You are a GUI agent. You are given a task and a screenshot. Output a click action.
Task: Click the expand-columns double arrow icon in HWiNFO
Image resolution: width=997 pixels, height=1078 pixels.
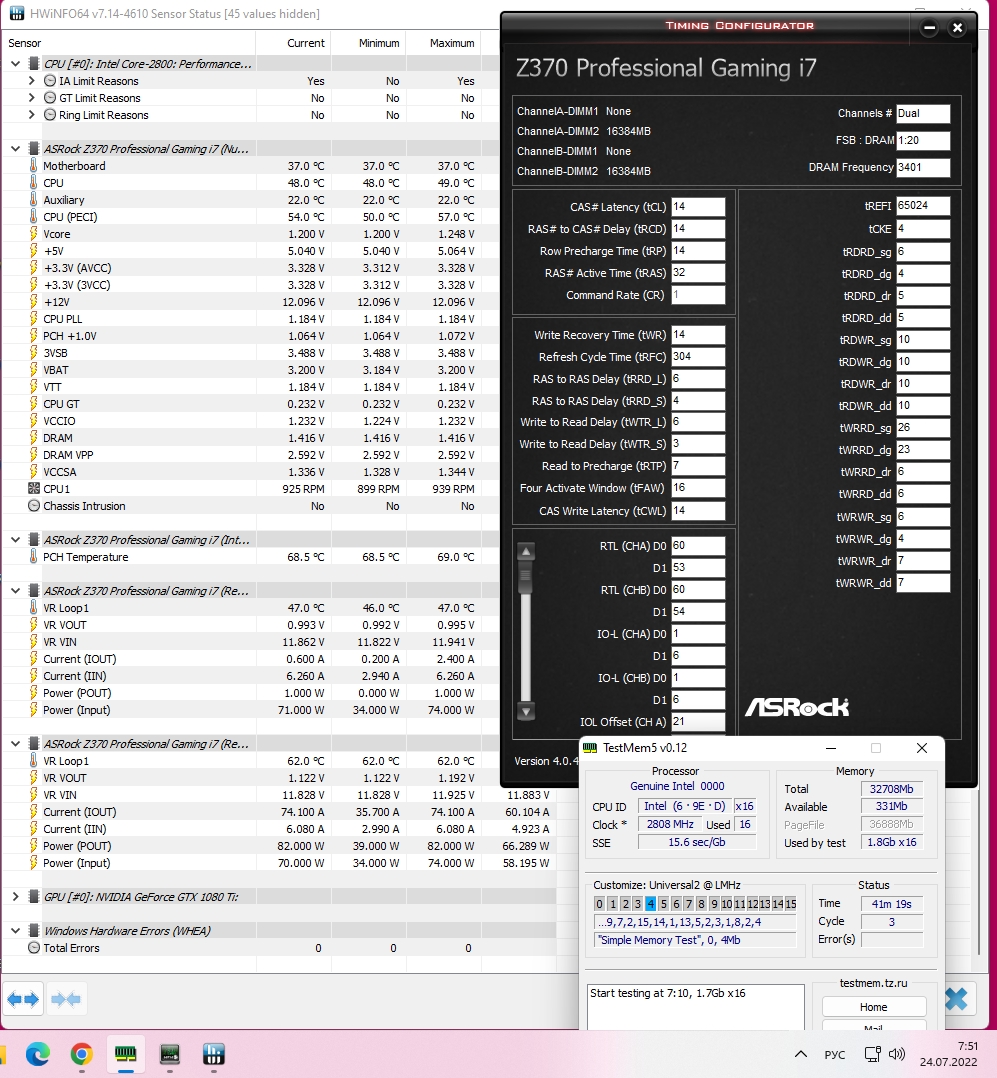click(23, 999)
